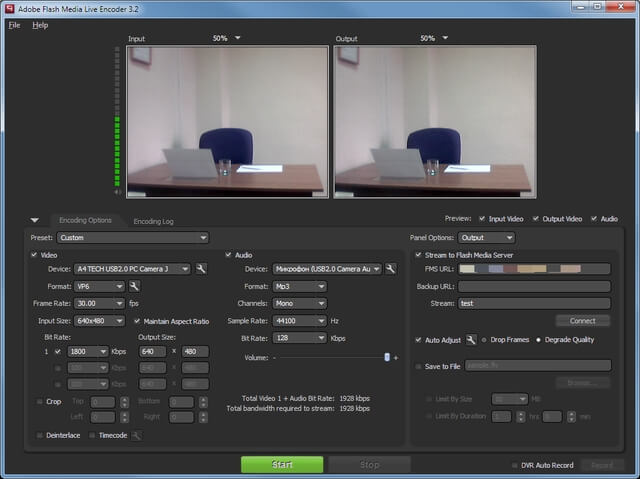Toggle Output Video preview checkbox
640x479 pixels.
[536, 219]
